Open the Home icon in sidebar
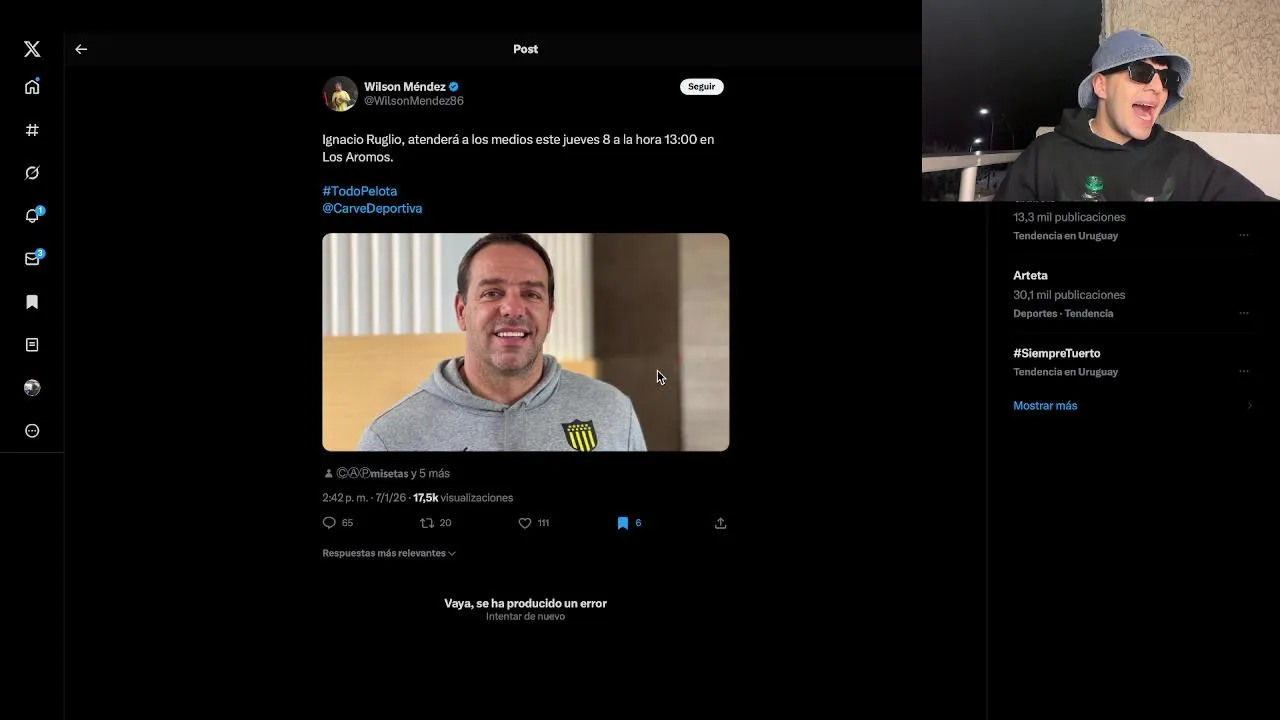 32,87
